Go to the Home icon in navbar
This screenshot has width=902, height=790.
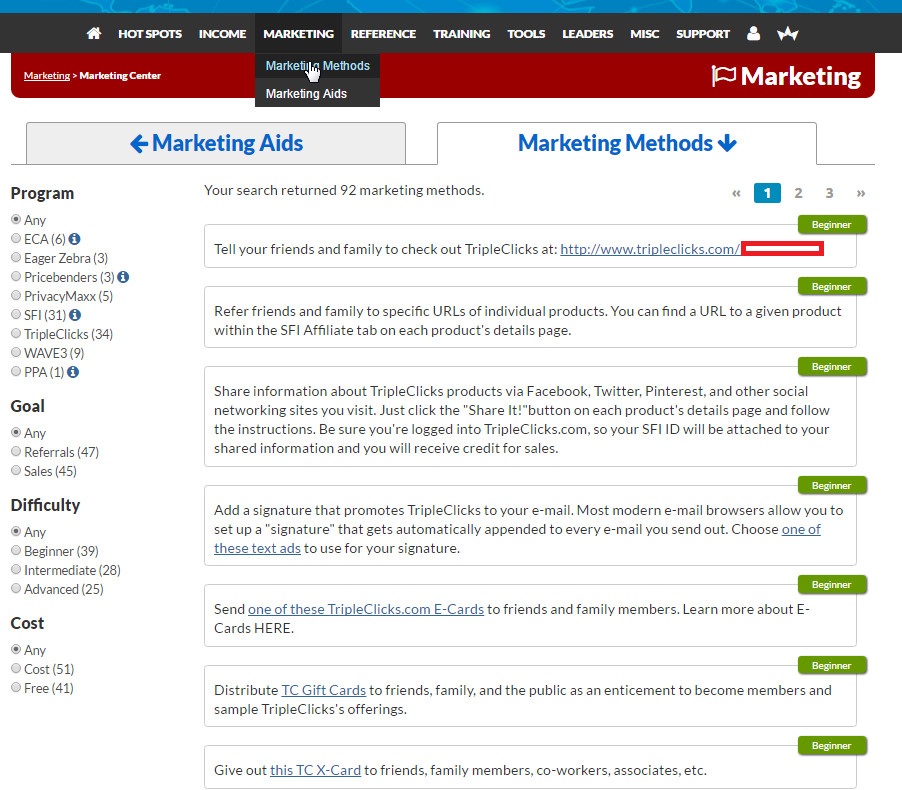pos(94,33)
